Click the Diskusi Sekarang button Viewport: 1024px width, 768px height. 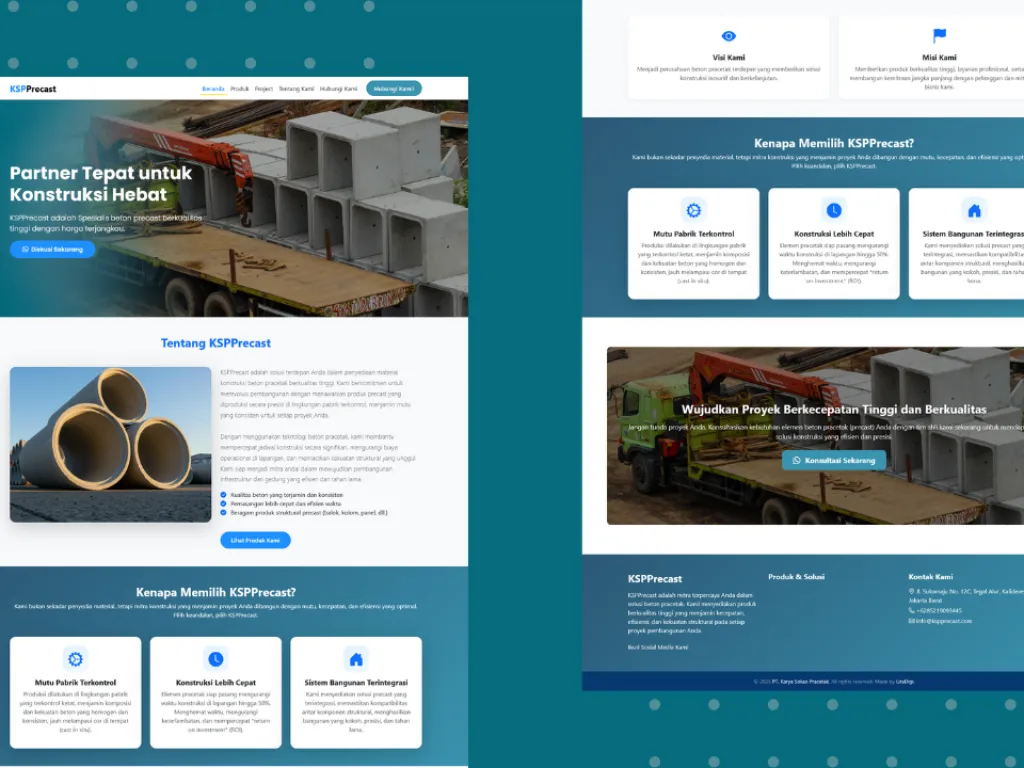pyautogui.click(x=52, y=249)
